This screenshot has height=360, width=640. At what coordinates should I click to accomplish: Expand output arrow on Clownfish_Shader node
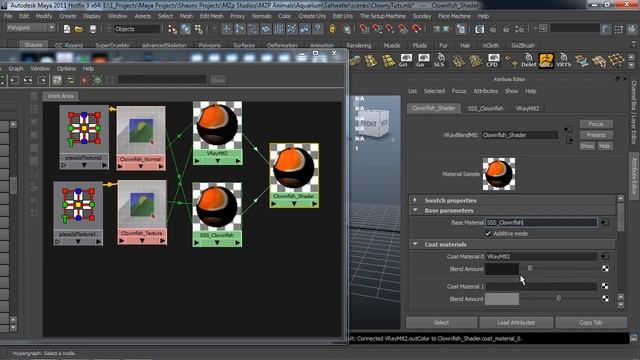315,203
